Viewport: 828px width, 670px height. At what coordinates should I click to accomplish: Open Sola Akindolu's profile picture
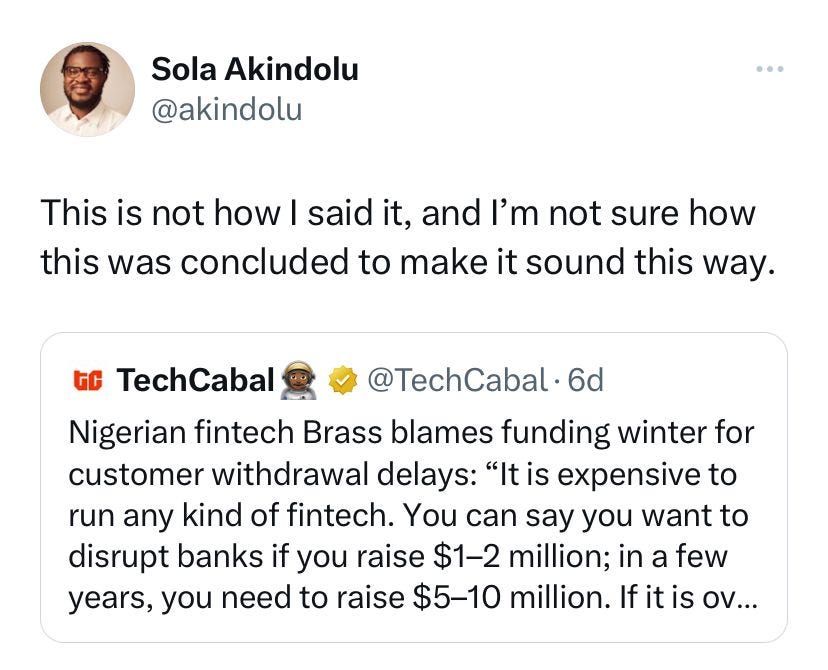pyautogui.click(x=88, y=89)
